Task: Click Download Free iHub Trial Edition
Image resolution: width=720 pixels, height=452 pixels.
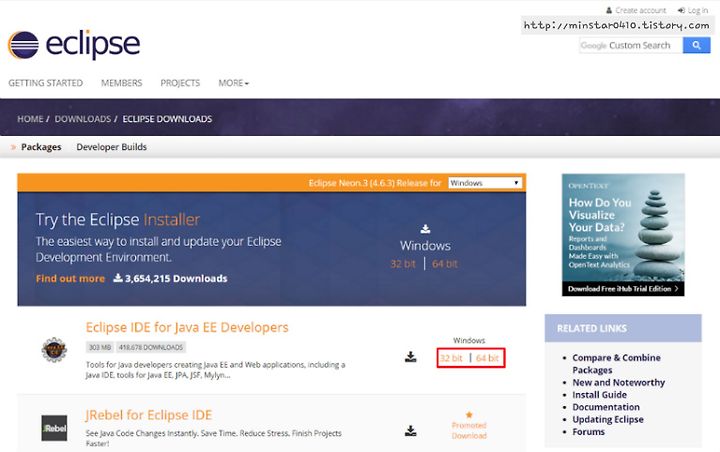Action: [623, 288]
